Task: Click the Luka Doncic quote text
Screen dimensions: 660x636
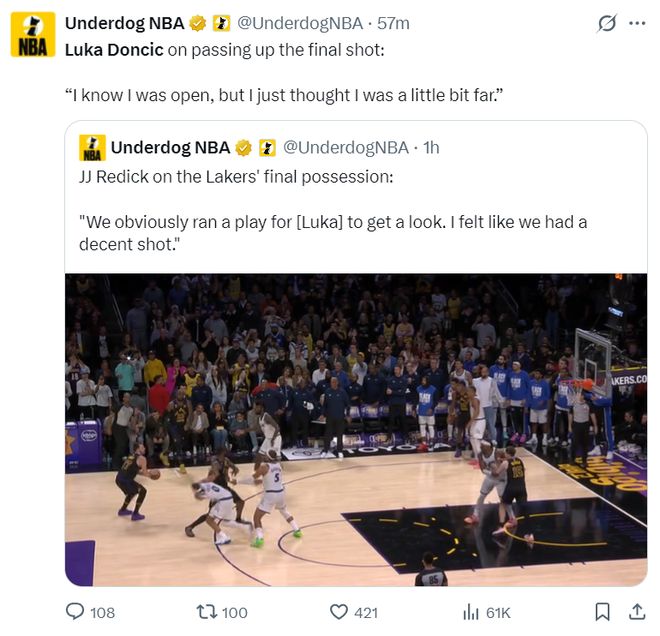Action: coord(283,96)
